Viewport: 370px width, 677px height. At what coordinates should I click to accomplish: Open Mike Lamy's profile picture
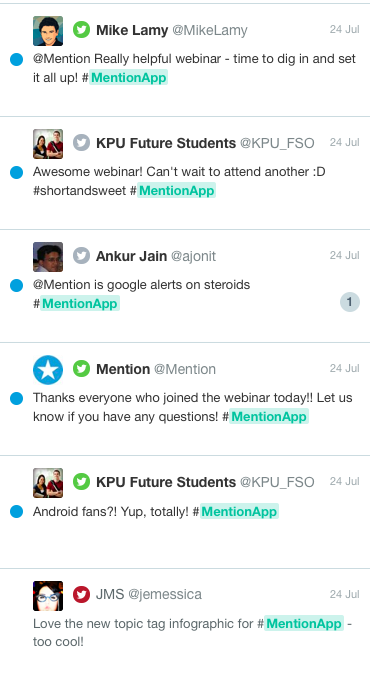[x=48, y=31]
